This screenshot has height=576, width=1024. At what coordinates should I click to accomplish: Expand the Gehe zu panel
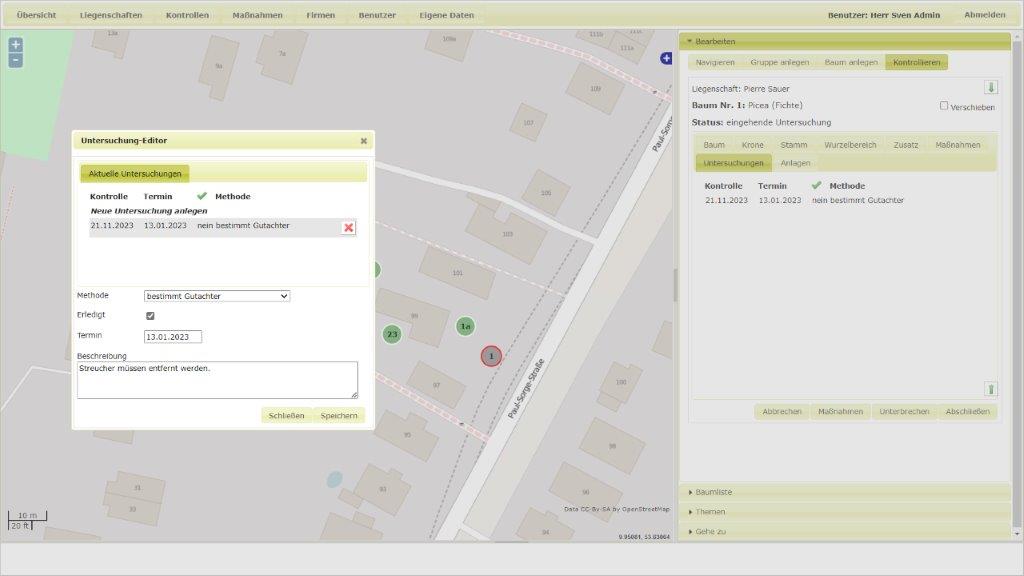point(710,532)
